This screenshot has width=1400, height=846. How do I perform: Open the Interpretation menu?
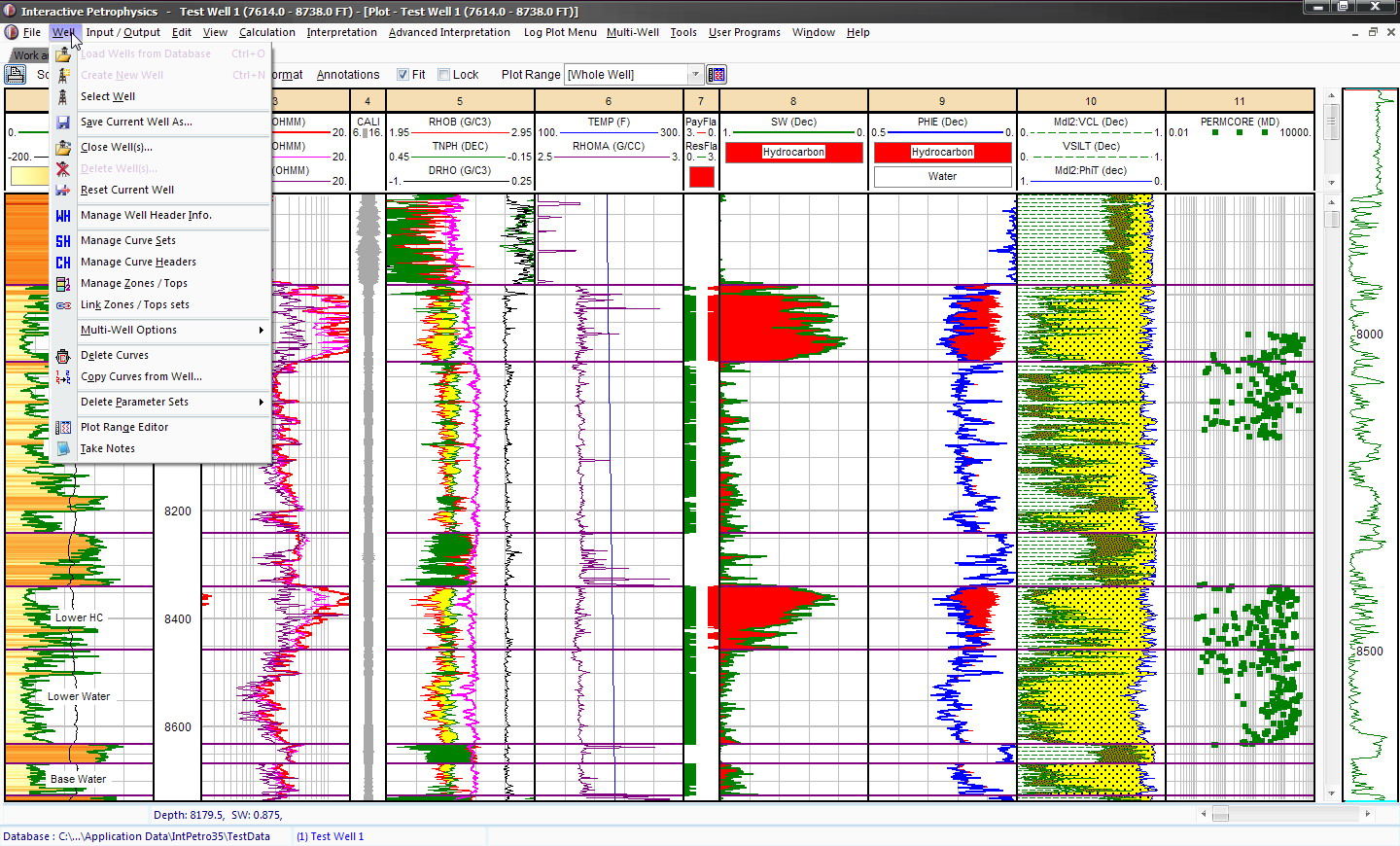[x=342, y=32]
